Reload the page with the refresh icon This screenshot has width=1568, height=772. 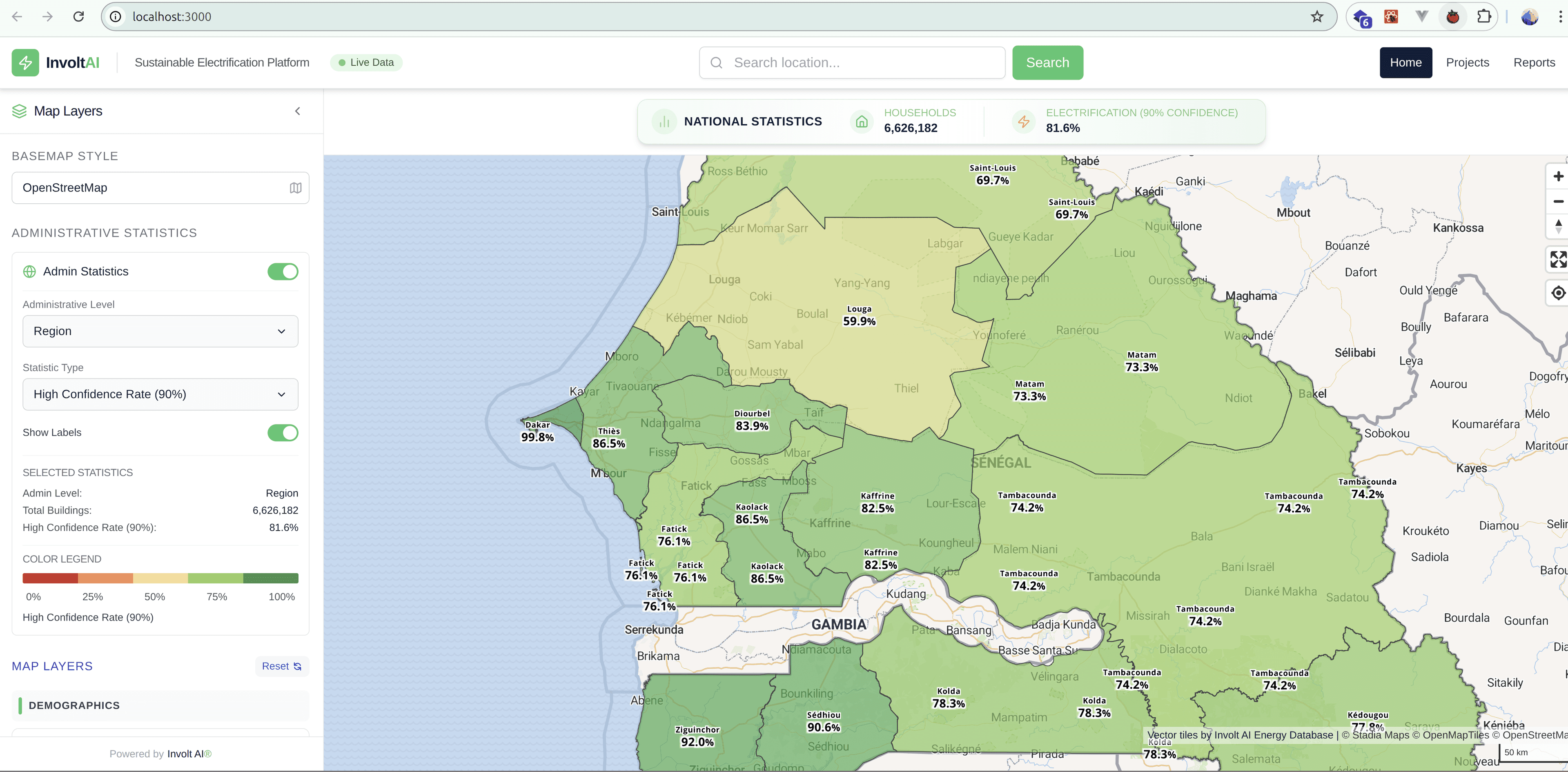[x=78, y=16]
